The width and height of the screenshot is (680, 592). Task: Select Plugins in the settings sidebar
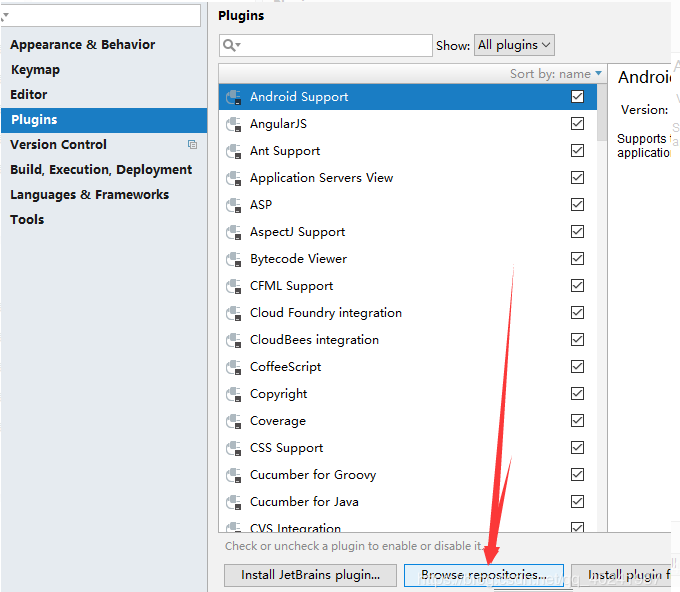coord(104,120)
